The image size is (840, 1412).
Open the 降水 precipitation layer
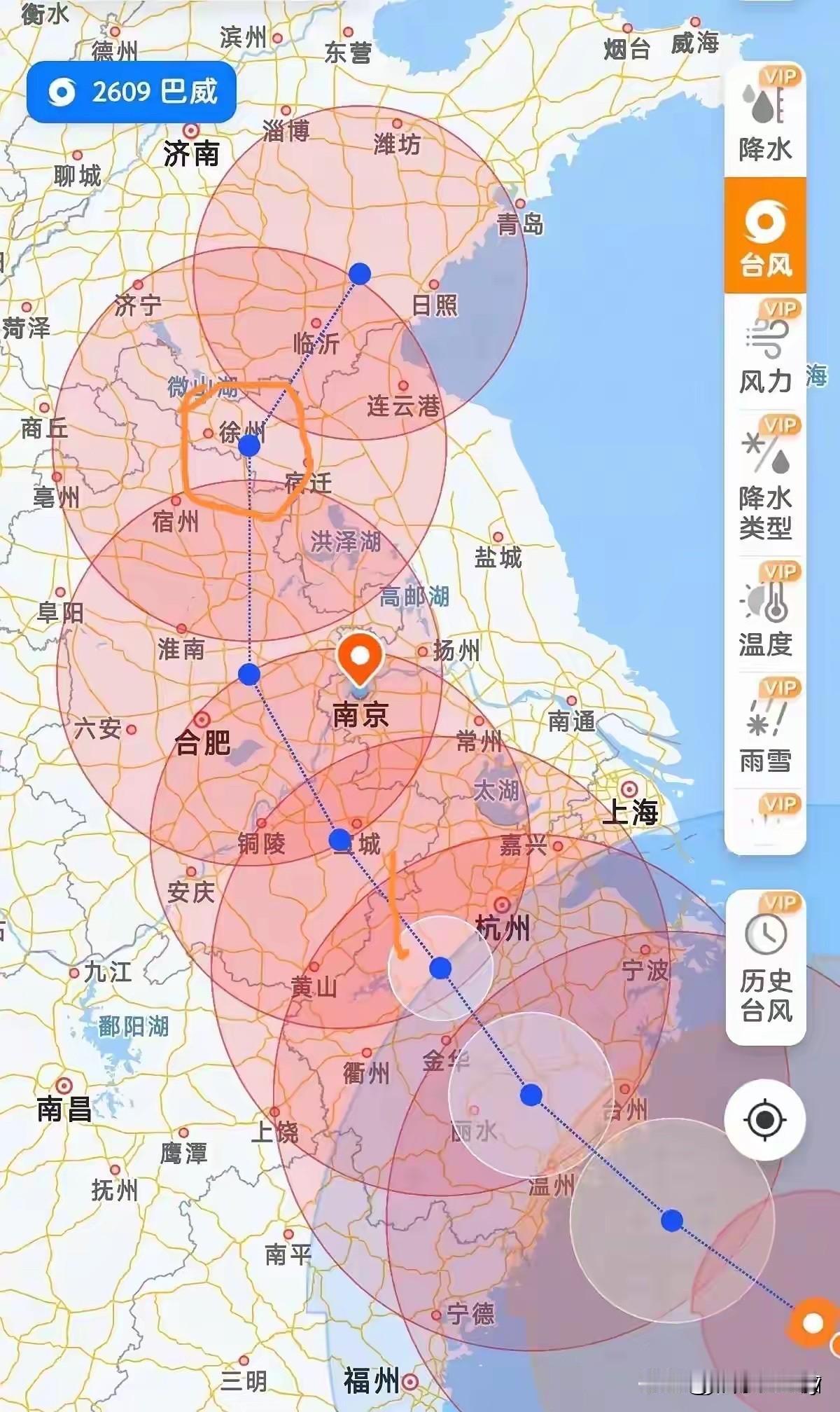[x=765, y=118]
